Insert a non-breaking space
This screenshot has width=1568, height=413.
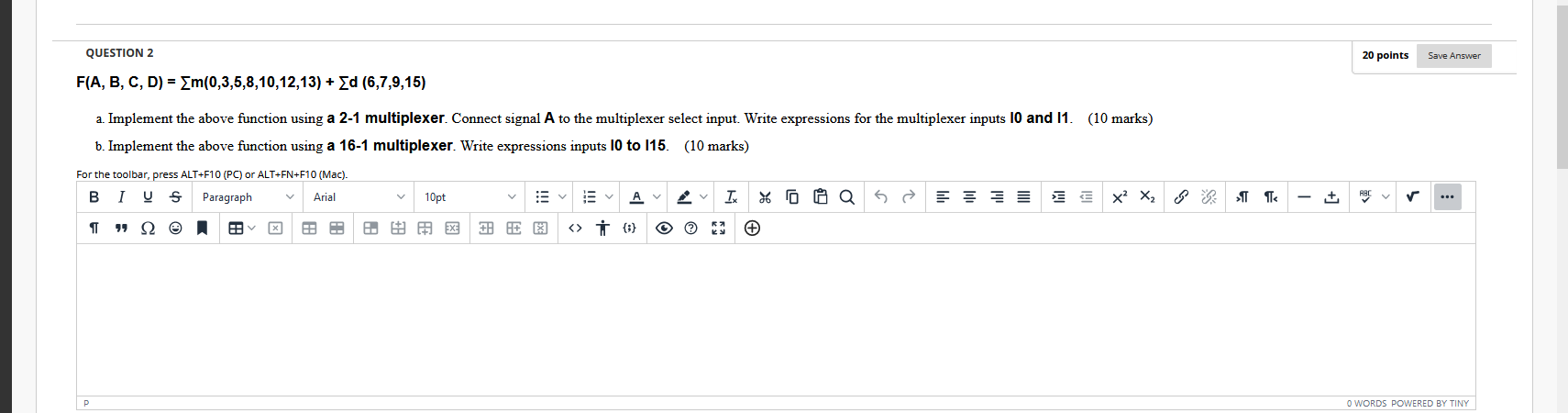coord(1331,196)
